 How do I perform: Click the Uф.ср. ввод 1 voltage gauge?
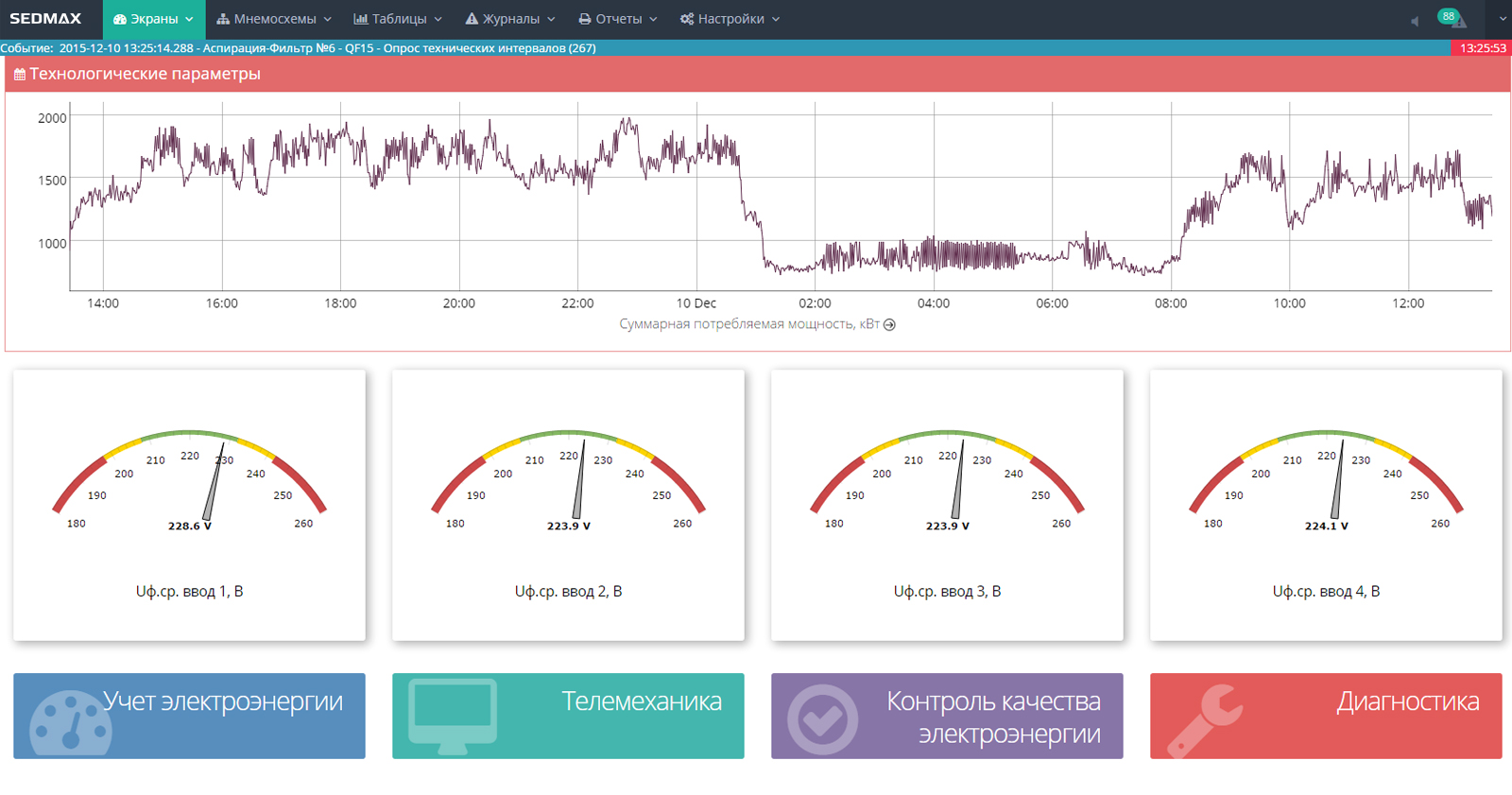(x=189, y=482)
